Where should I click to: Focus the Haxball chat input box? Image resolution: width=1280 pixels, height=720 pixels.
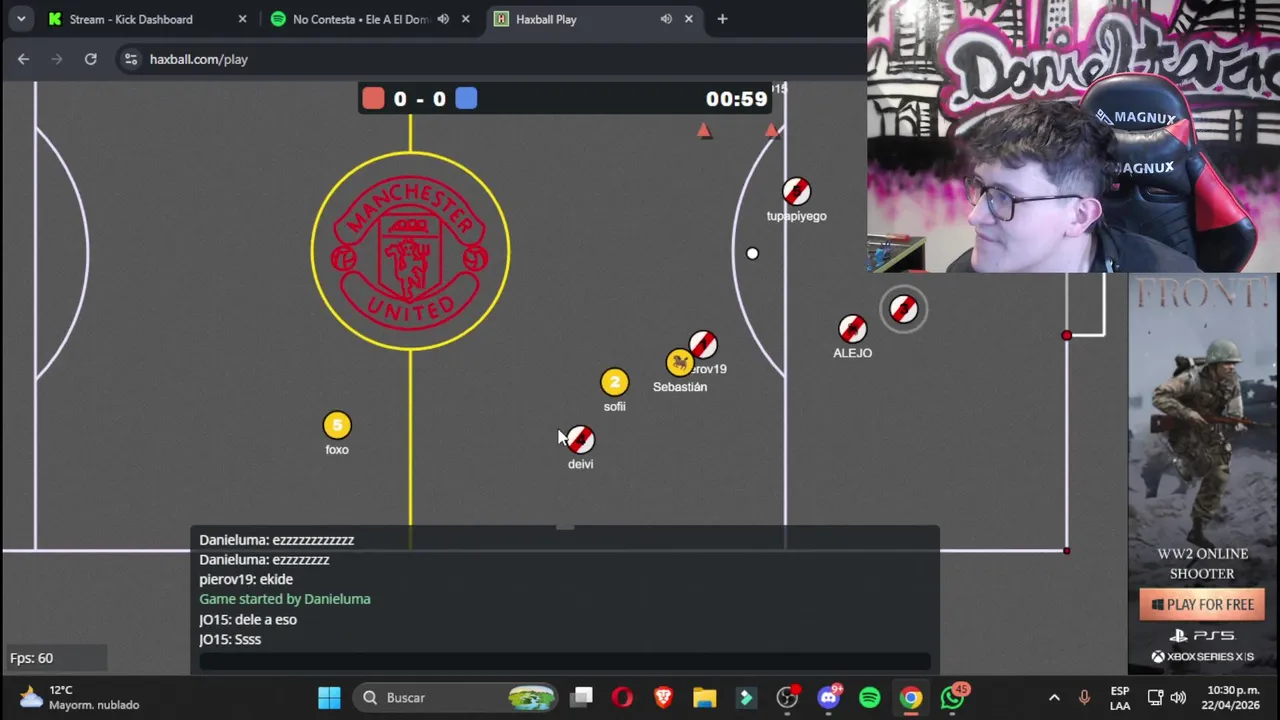[x=565, y=661]
